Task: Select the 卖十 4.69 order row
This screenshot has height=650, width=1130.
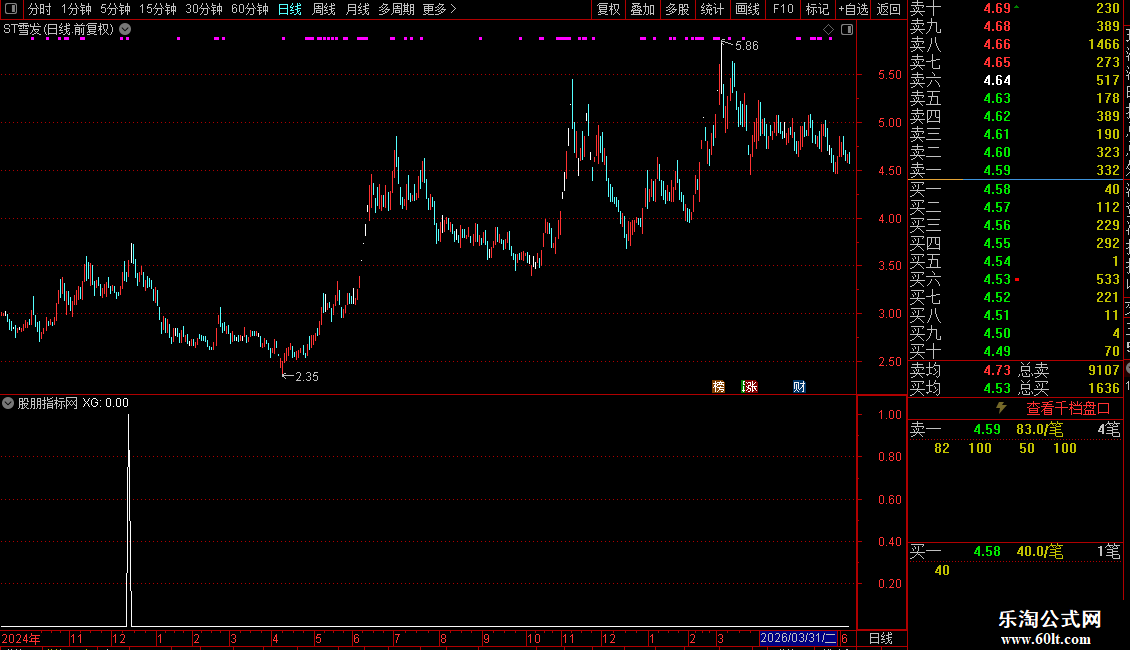Action: pyautogui.click(x=1015, y=8)
